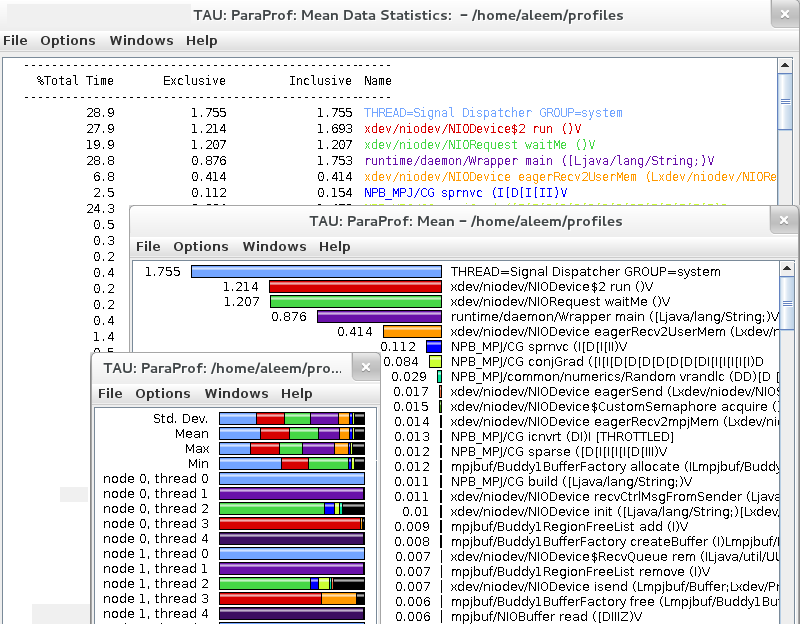Open Options menu in ParaProf Mean window
This screenshot has width=800, height=624.
201,246
